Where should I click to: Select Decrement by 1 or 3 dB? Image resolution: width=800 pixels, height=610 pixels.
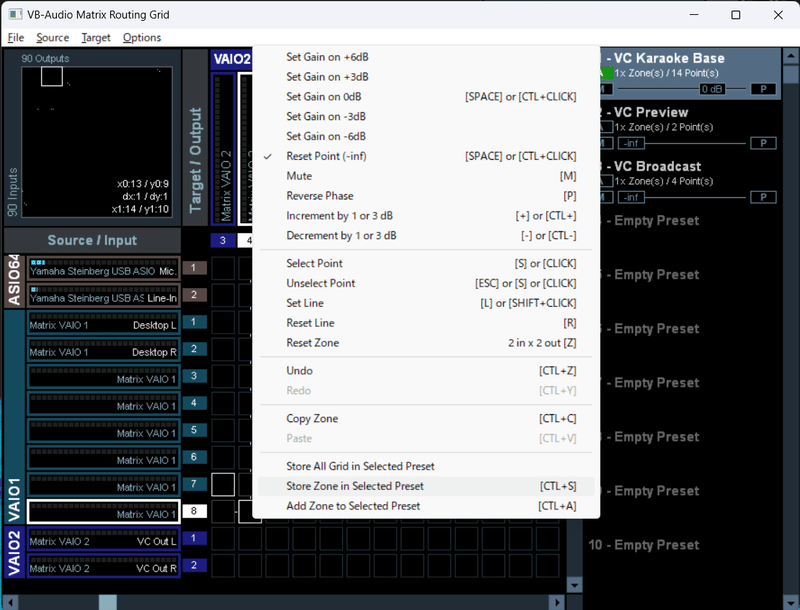426,236
